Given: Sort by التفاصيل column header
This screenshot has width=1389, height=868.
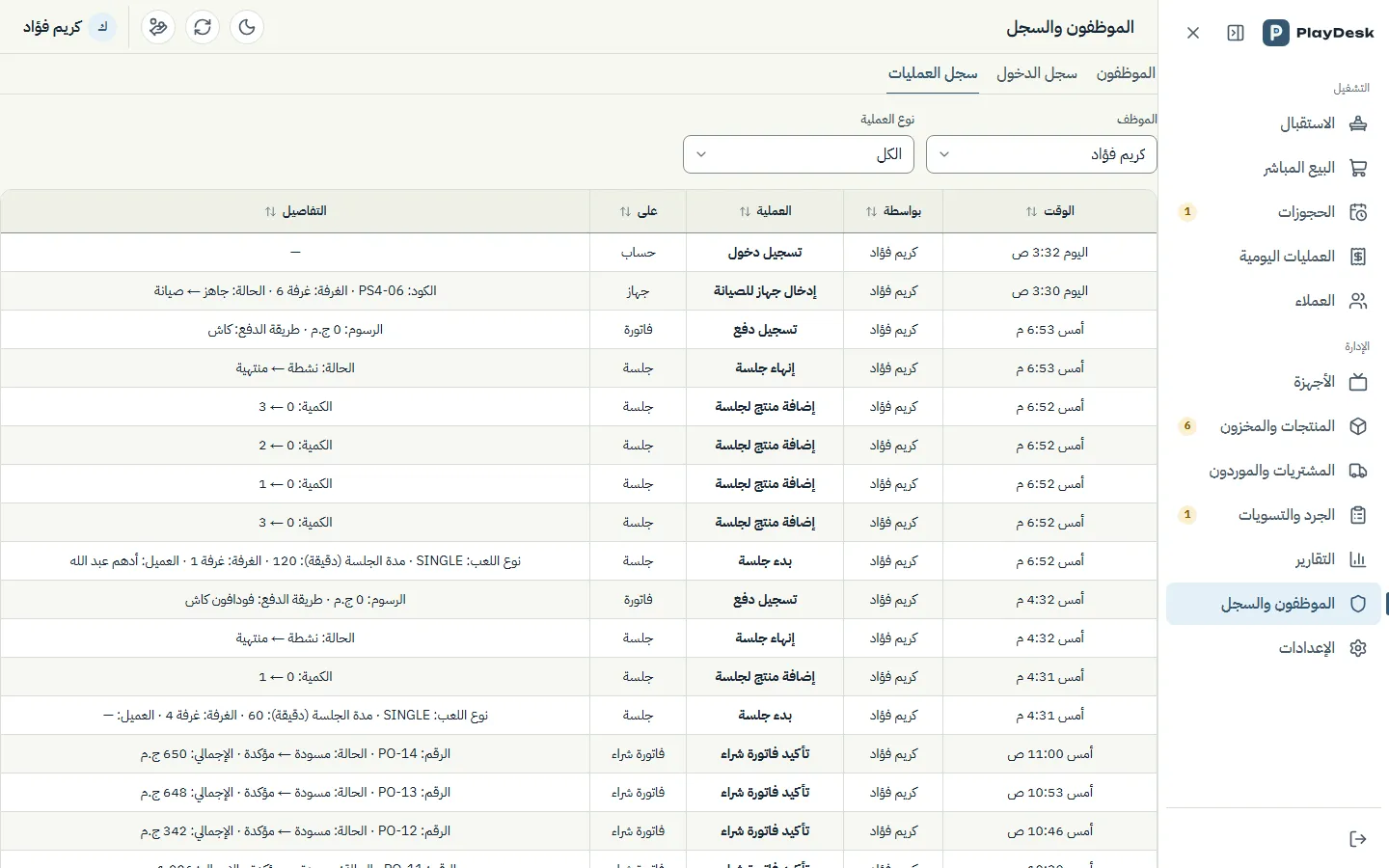Looking at the screenshot, I should click(x=295, y=211).
